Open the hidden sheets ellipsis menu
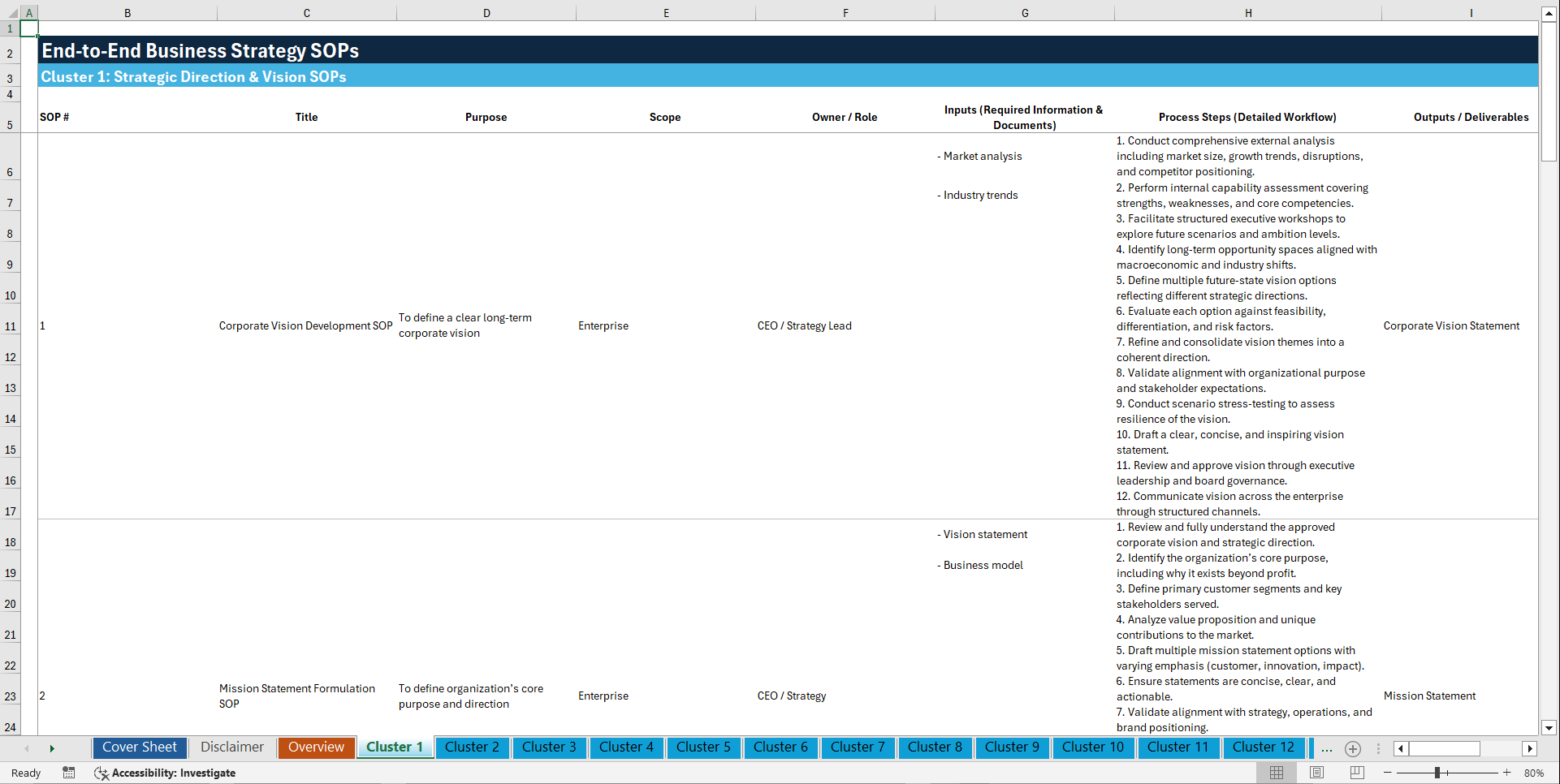The width and height of the screenshot is (1560, 784). tap(1326, 748)
